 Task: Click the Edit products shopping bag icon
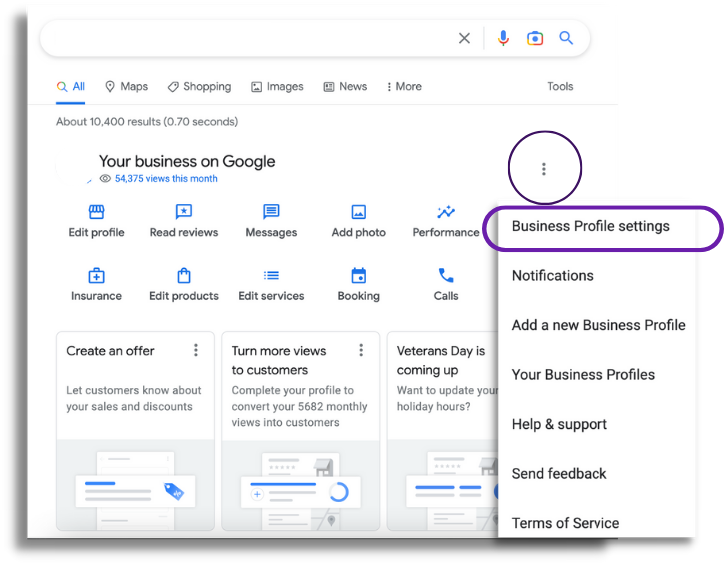(x=184, y=276)
